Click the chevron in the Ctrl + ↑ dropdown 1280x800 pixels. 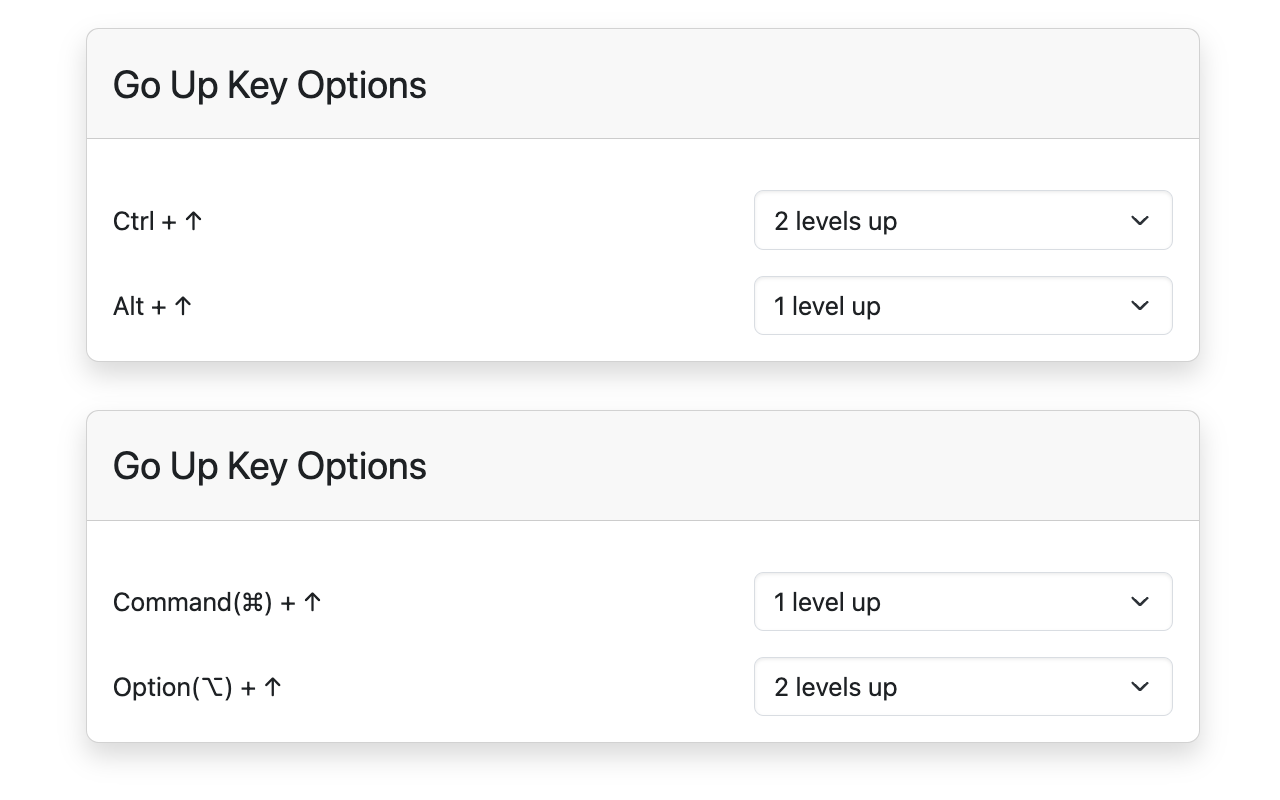point(1140,221)
